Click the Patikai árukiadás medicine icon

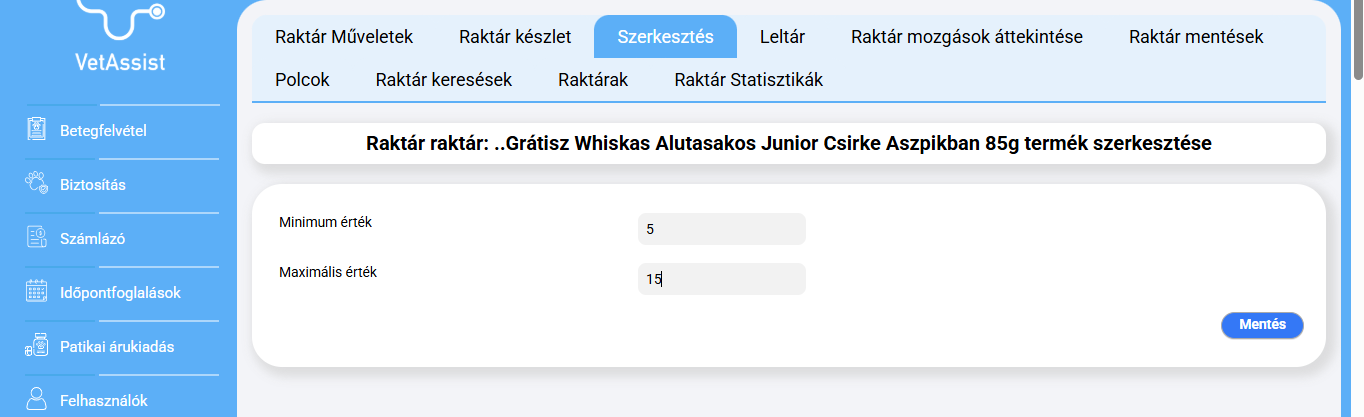(x=37, y=347)
